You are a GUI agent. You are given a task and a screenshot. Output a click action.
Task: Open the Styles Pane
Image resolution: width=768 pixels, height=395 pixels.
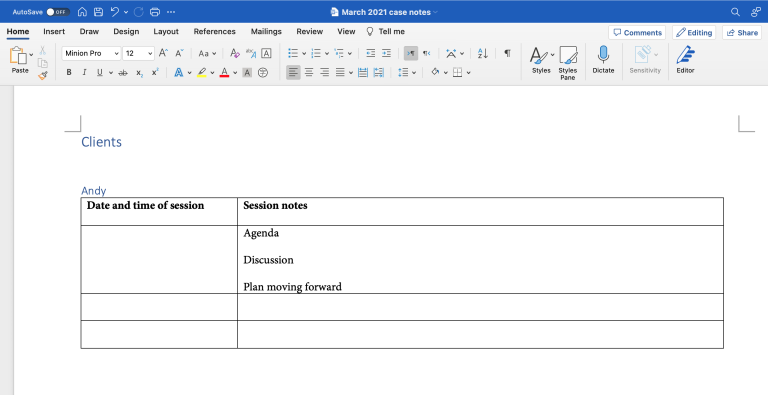568,63
